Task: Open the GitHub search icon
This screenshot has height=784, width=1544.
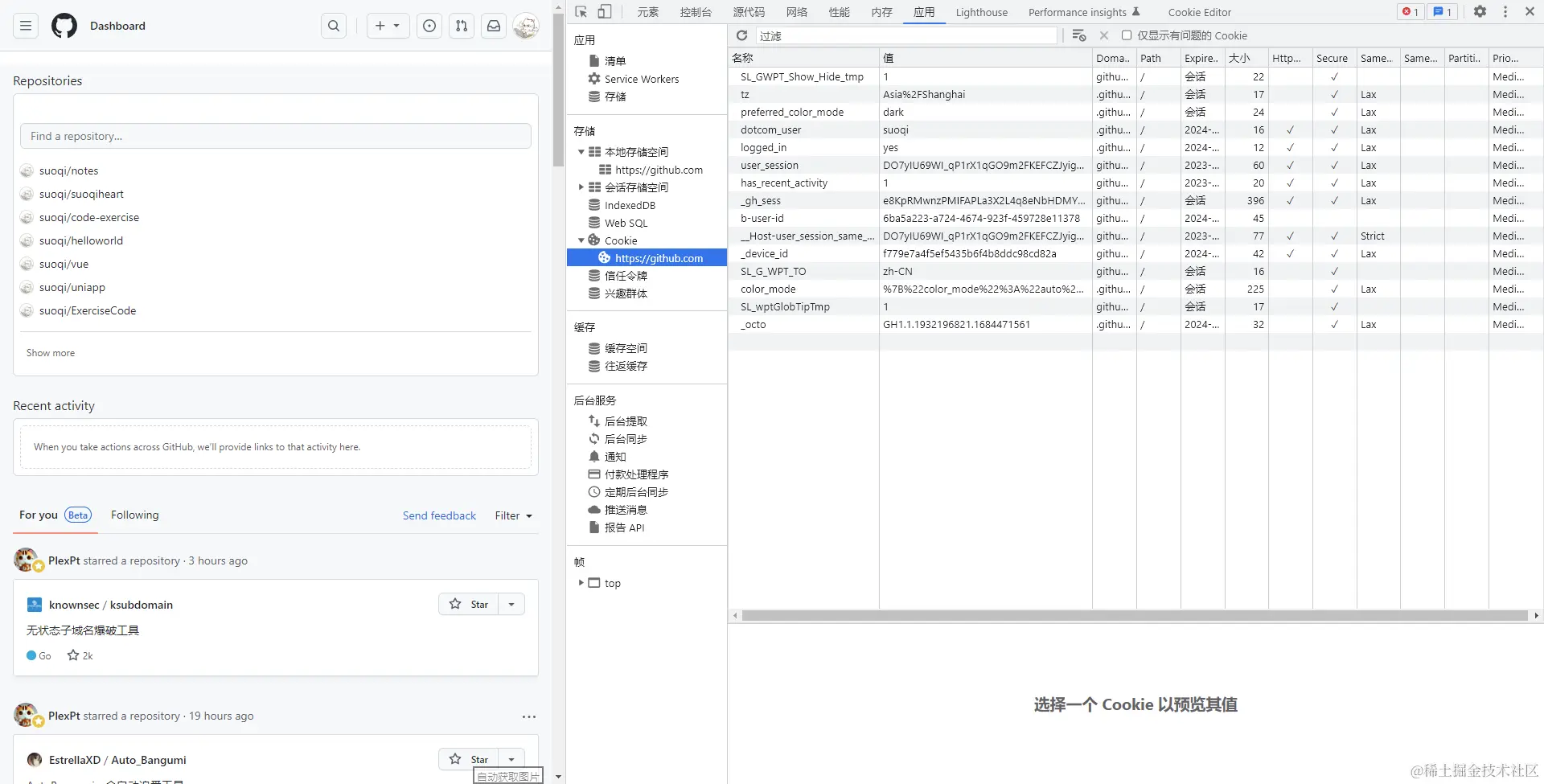Action: pos(334,26)
